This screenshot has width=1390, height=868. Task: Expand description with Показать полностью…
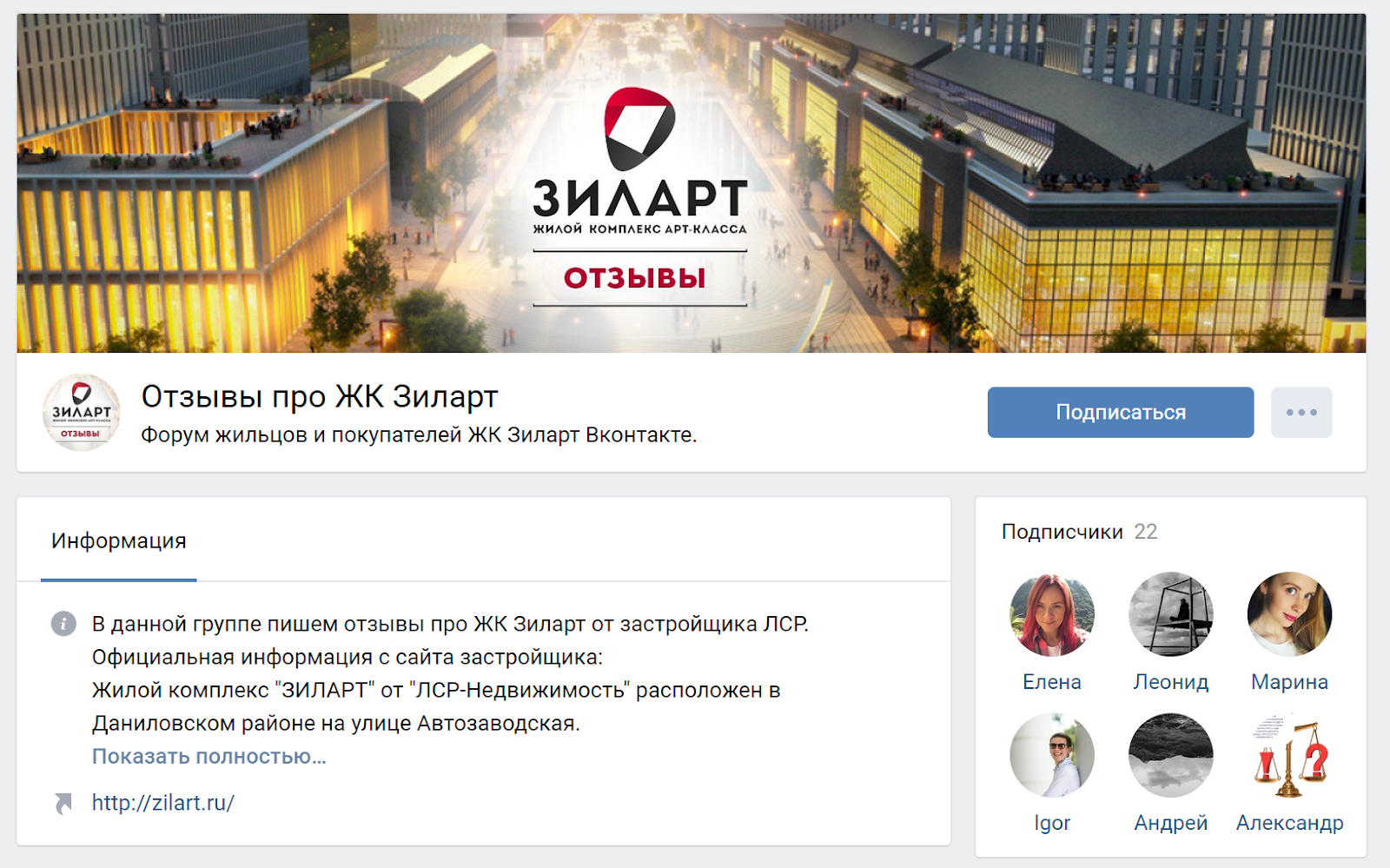click(209, 756)
